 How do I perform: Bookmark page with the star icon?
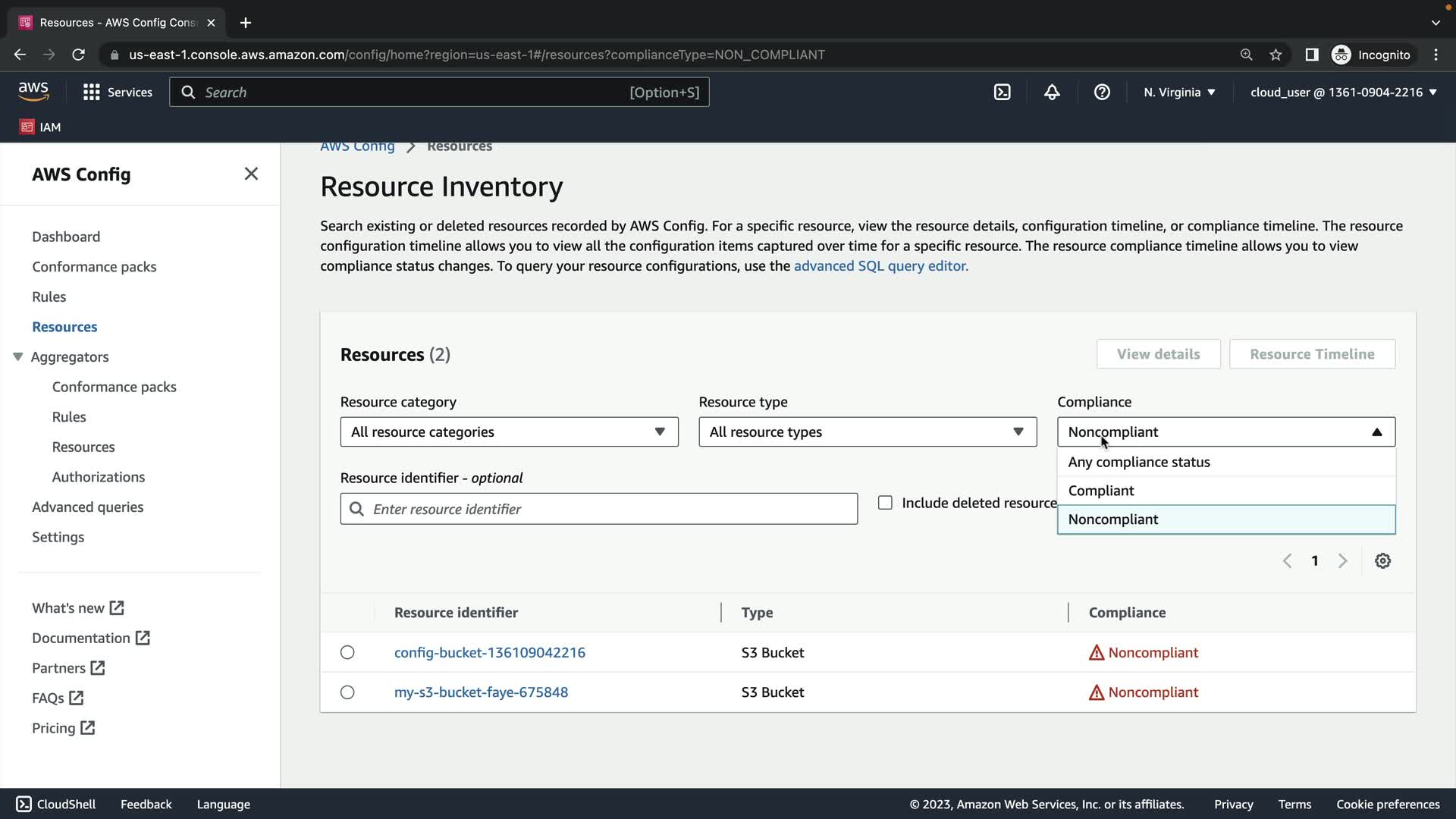1276,55
